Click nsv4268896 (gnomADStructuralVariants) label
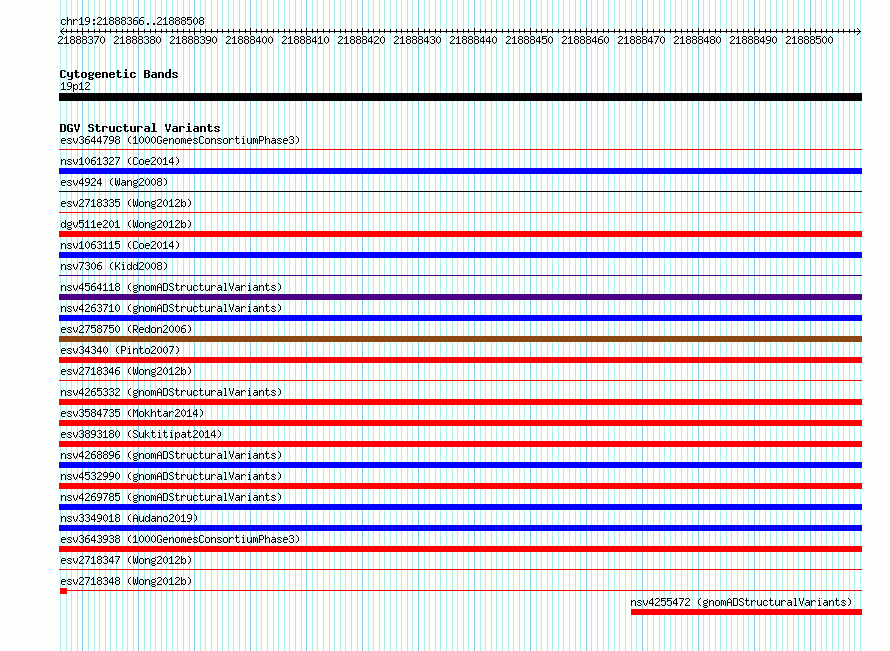The height and width of the screenshot is (651, 890). (x=171, y=455)
